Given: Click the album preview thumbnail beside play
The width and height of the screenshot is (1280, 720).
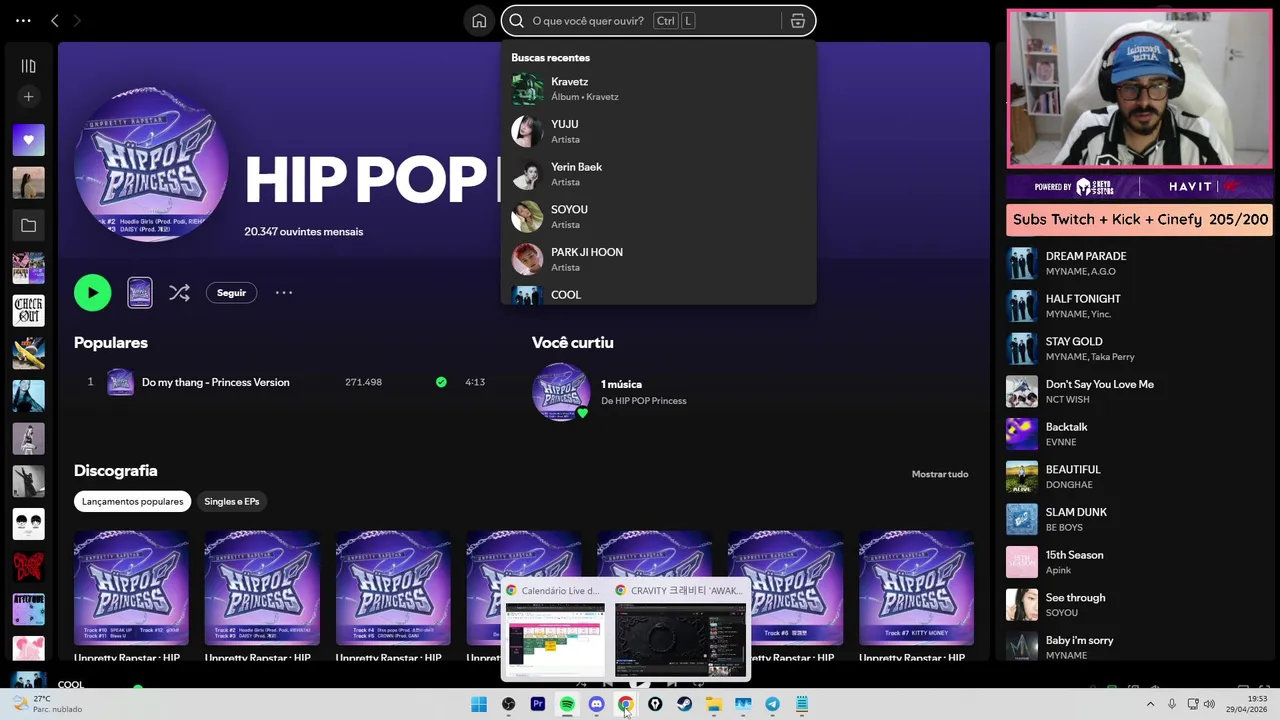Looking at the screenshot, I should (x=140, y=293).
